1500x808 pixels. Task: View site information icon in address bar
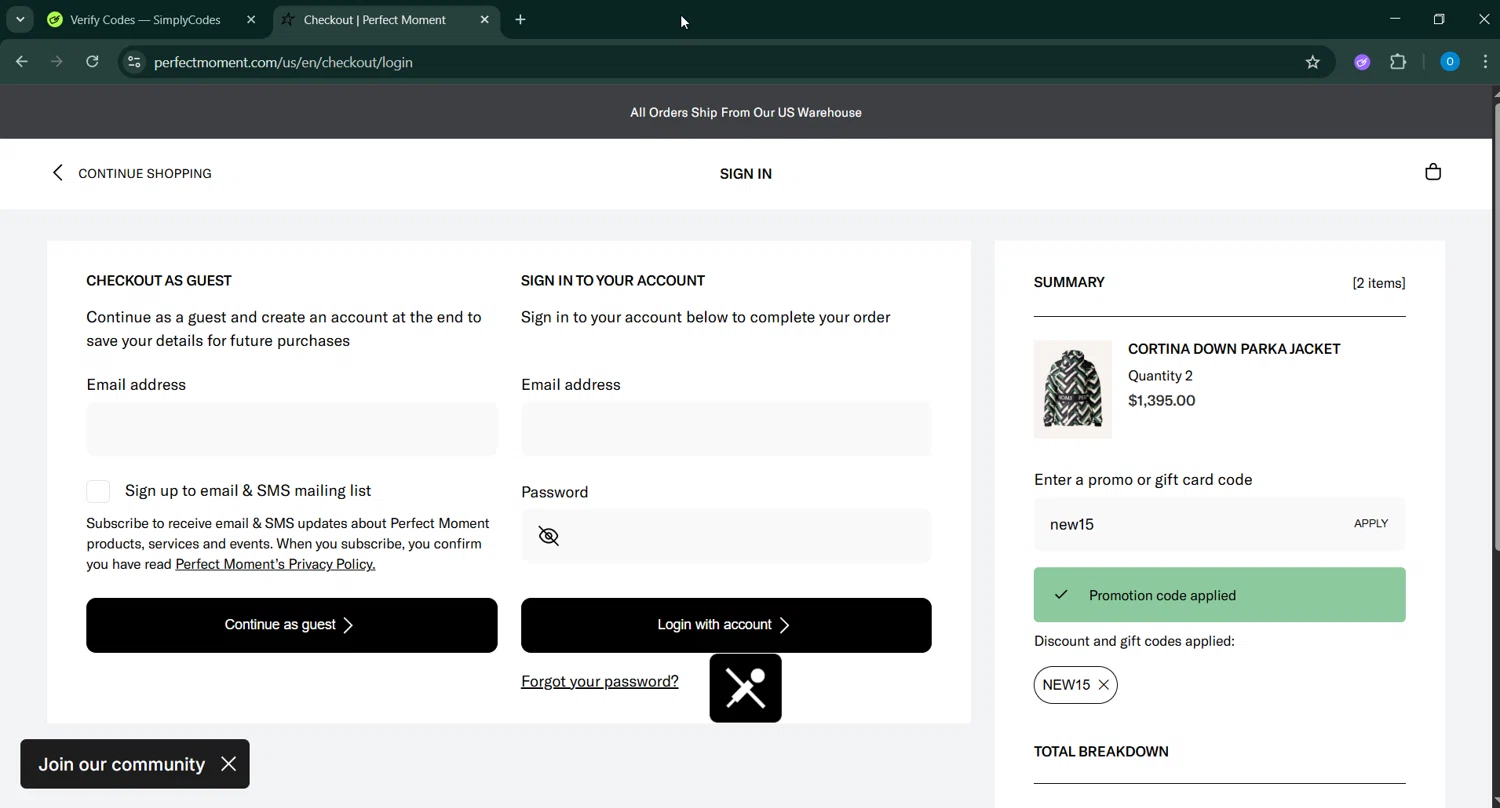coord(133,62)
